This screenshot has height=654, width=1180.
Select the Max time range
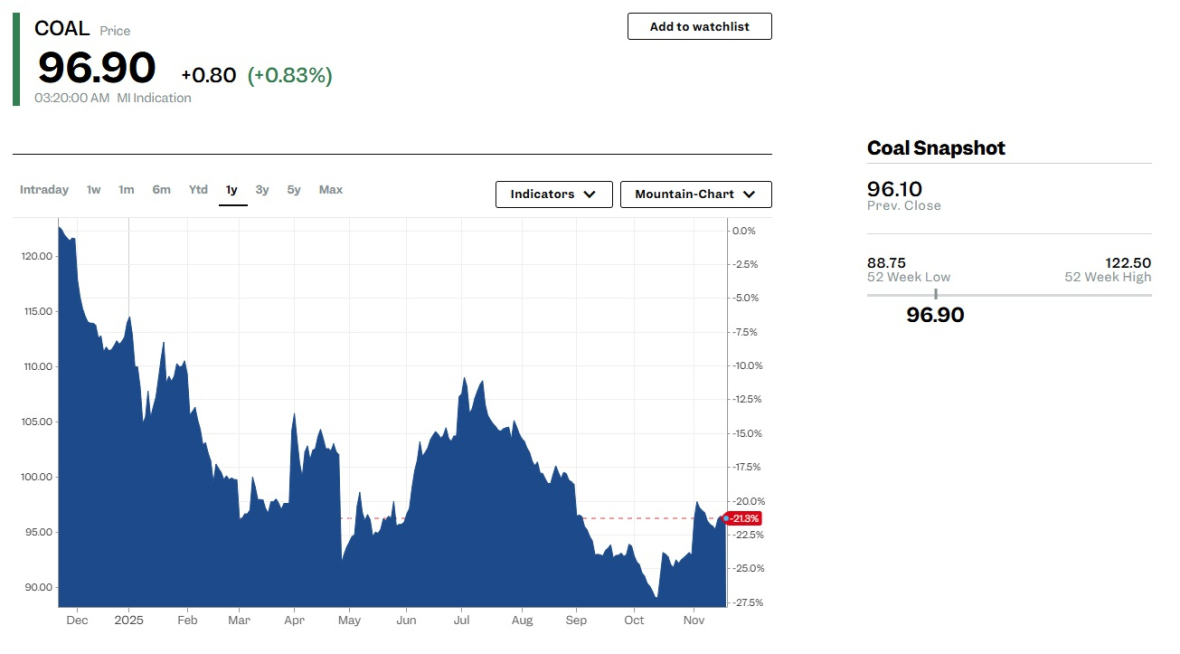(330, 190)
